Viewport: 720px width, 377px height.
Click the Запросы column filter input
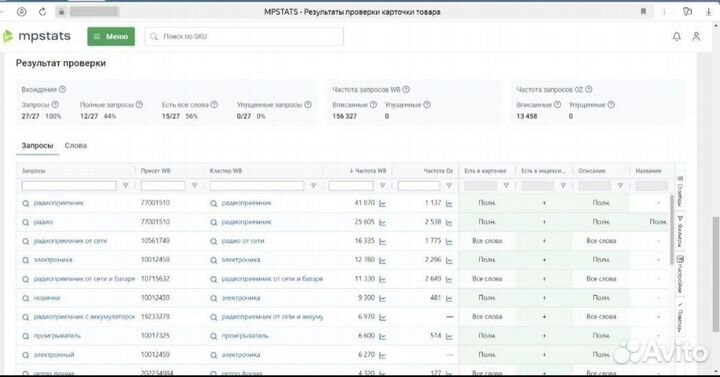point(69,186)
